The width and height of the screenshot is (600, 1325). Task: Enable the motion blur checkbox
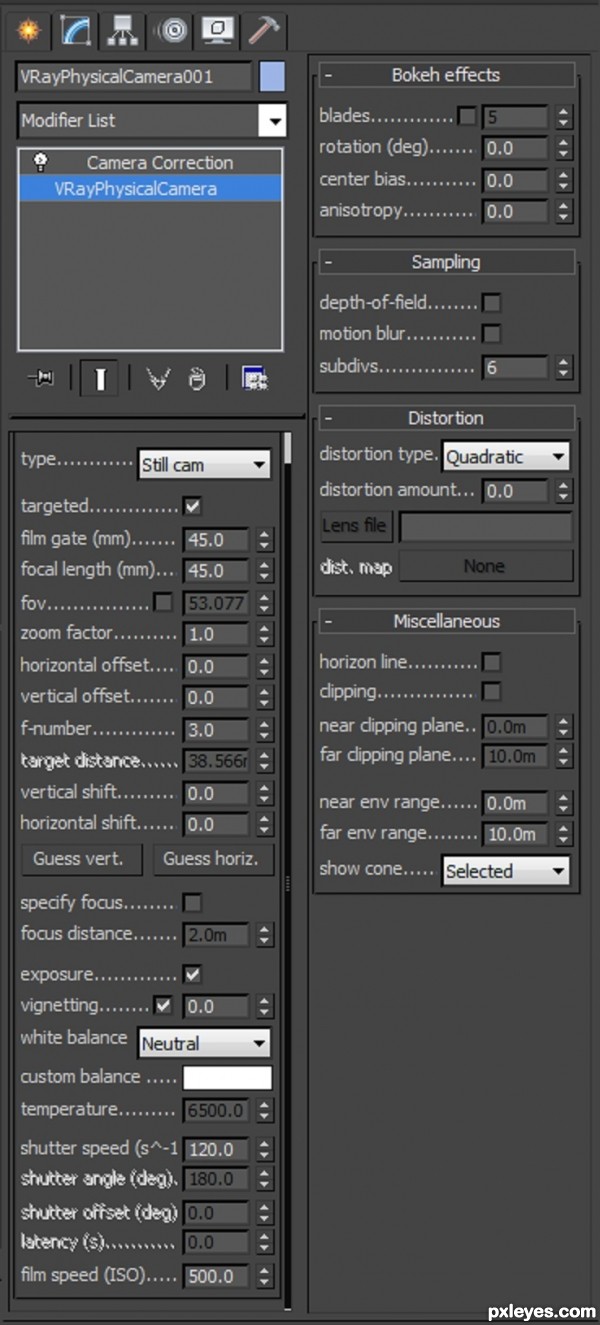coord(491,334)
